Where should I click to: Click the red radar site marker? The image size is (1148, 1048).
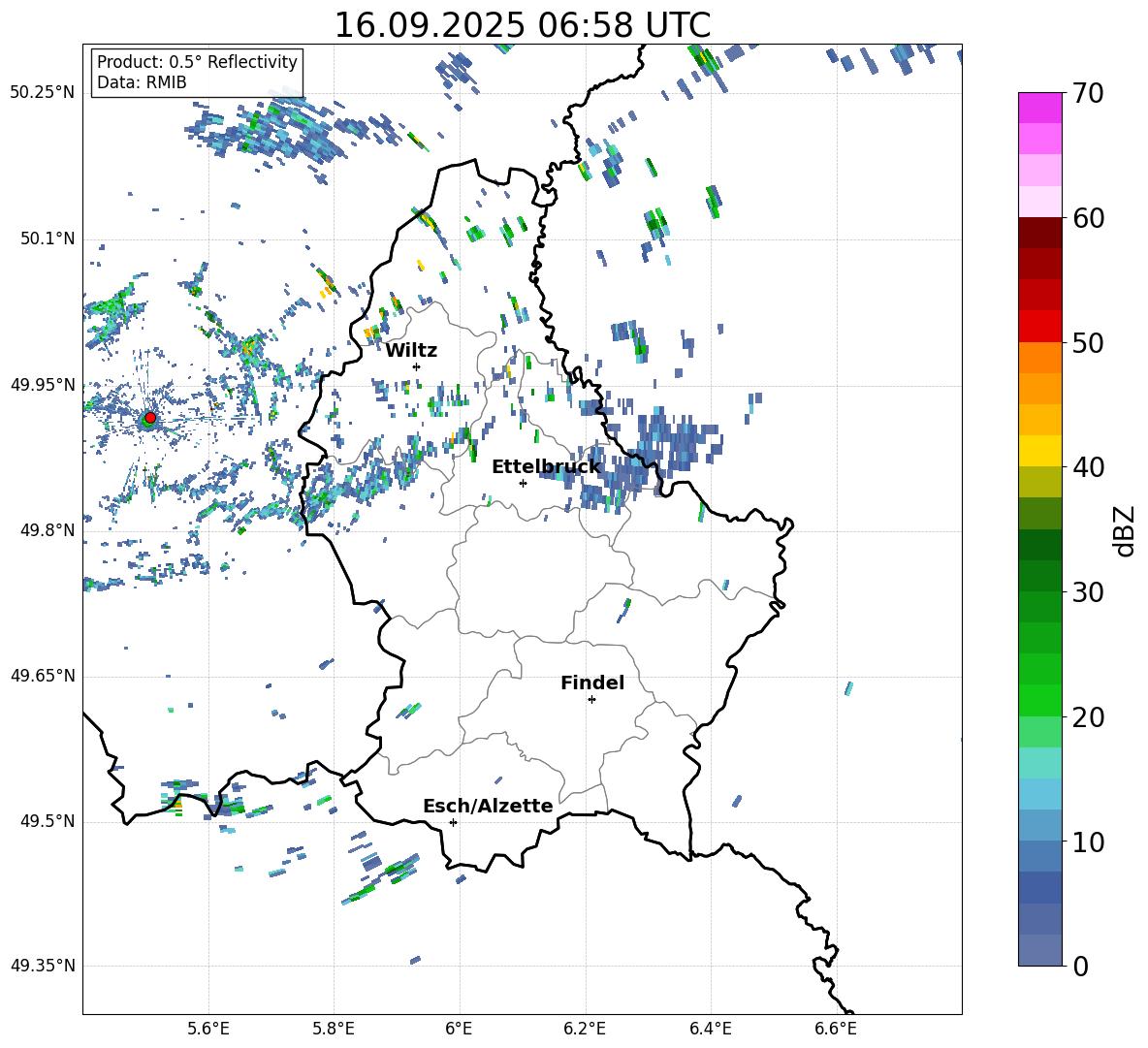pos(150,418)
